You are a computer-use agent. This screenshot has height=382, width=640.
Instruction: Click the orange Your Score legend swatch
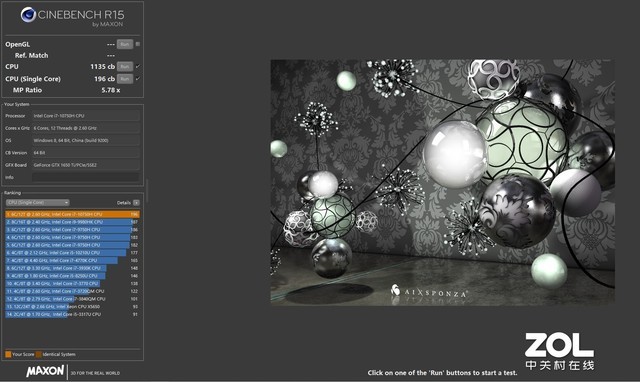pyautogui.click(x=8, y=354)
